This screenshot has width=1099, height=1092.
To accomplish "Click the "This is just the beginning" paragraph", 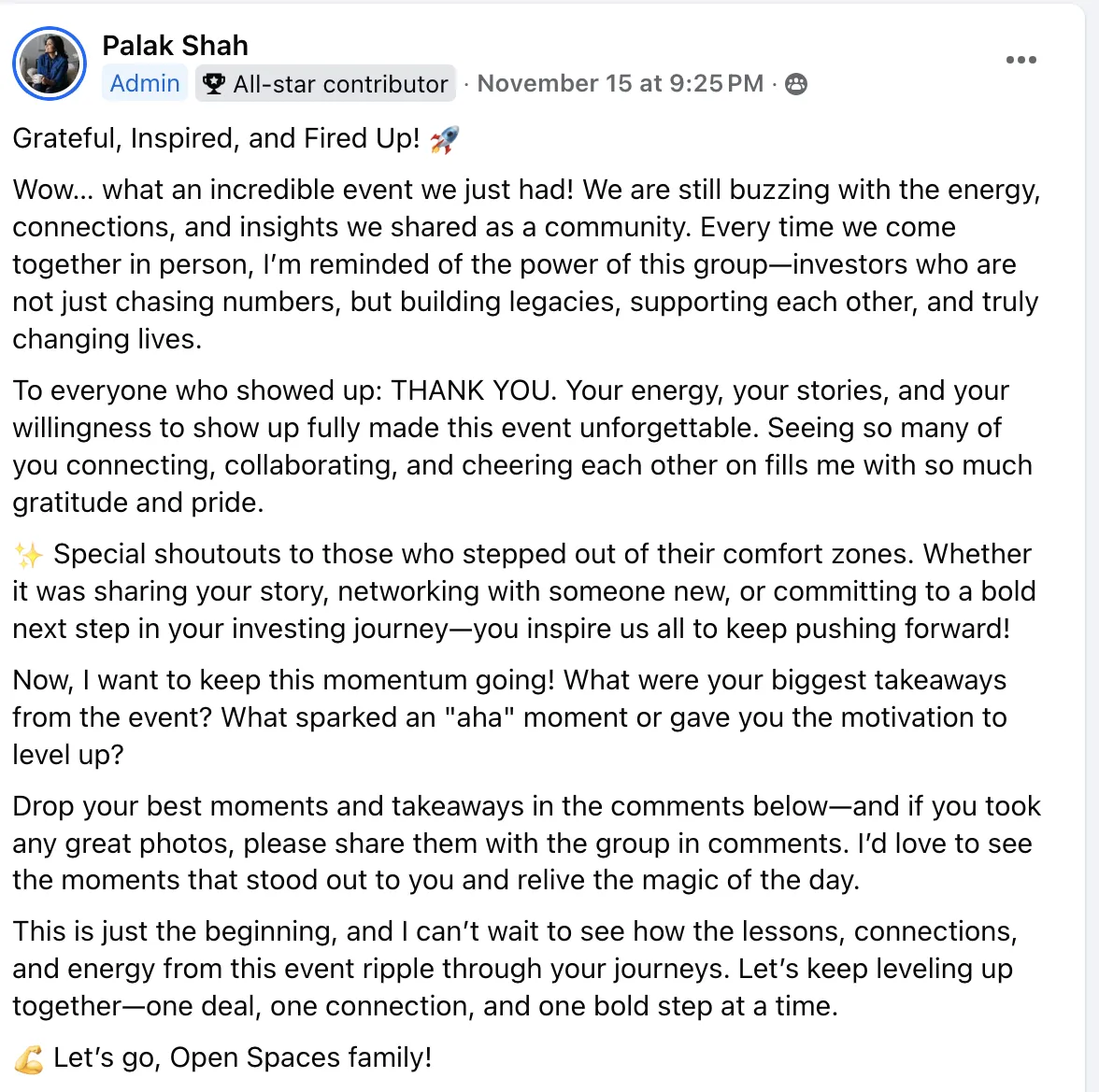I will pos(514,969).
